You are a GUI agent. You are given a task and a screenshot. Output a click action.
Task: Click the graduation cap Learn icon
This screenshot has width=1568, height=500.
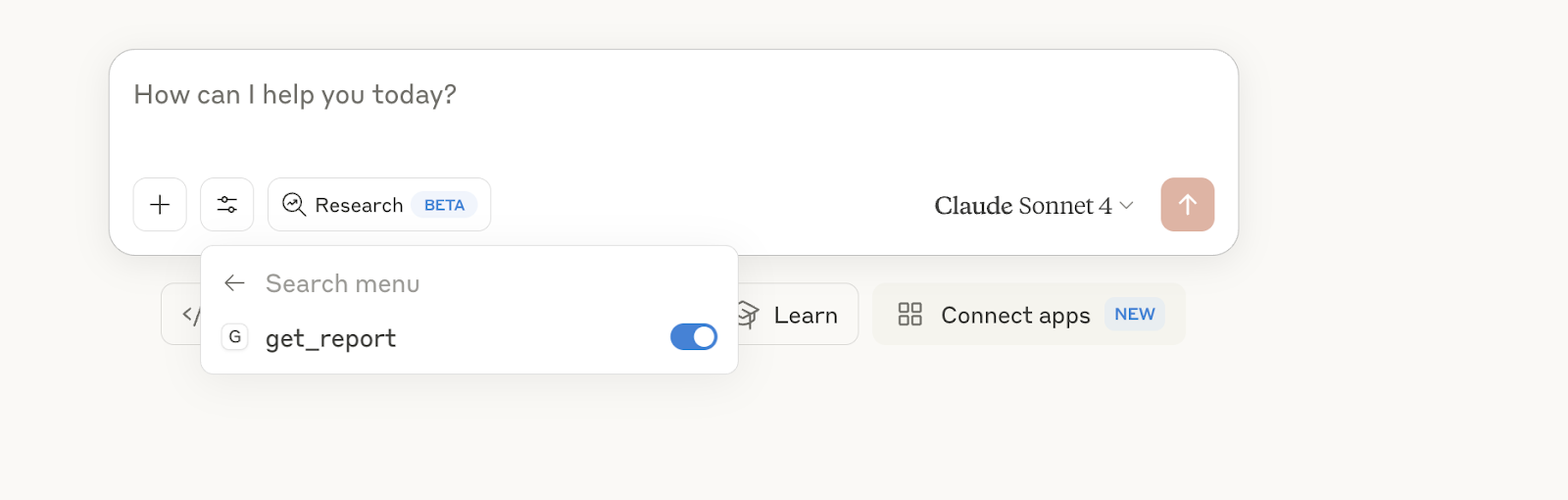749,315
